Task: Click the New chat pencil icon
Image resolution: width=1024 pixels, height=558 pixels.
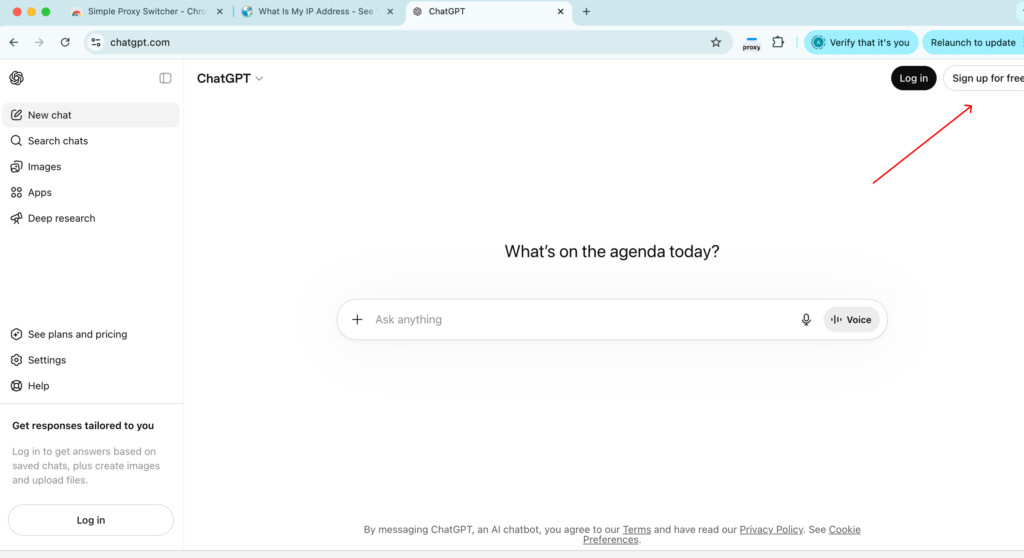Action: point(16,115)
